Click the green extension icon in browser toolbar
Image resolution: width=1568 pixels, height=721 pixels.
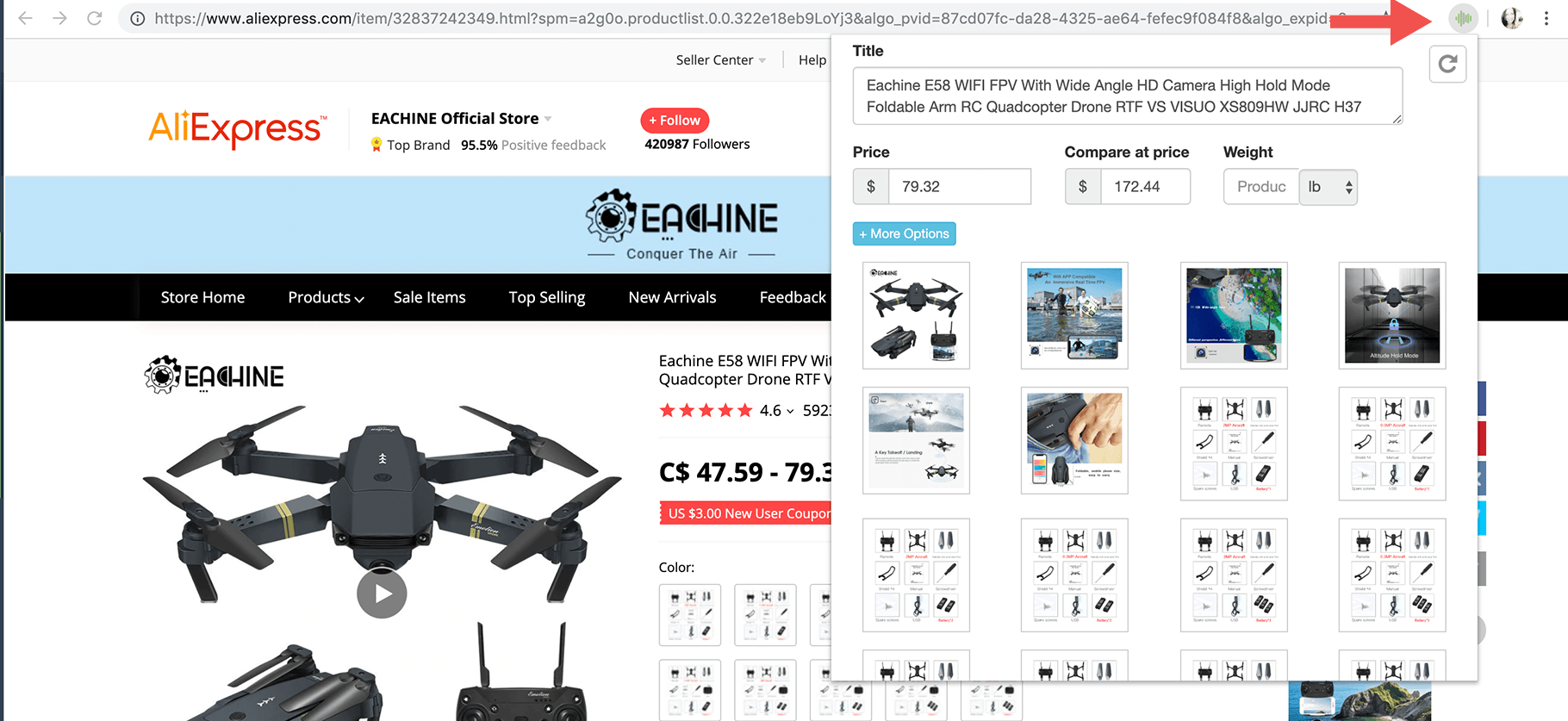coord(1463,18)
